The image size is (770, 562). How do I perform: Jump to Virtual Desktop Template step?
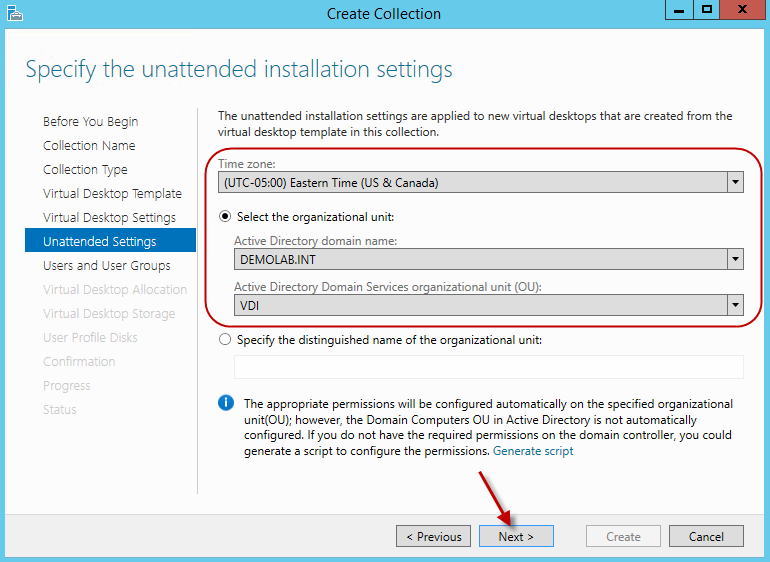tap(112, 194)
